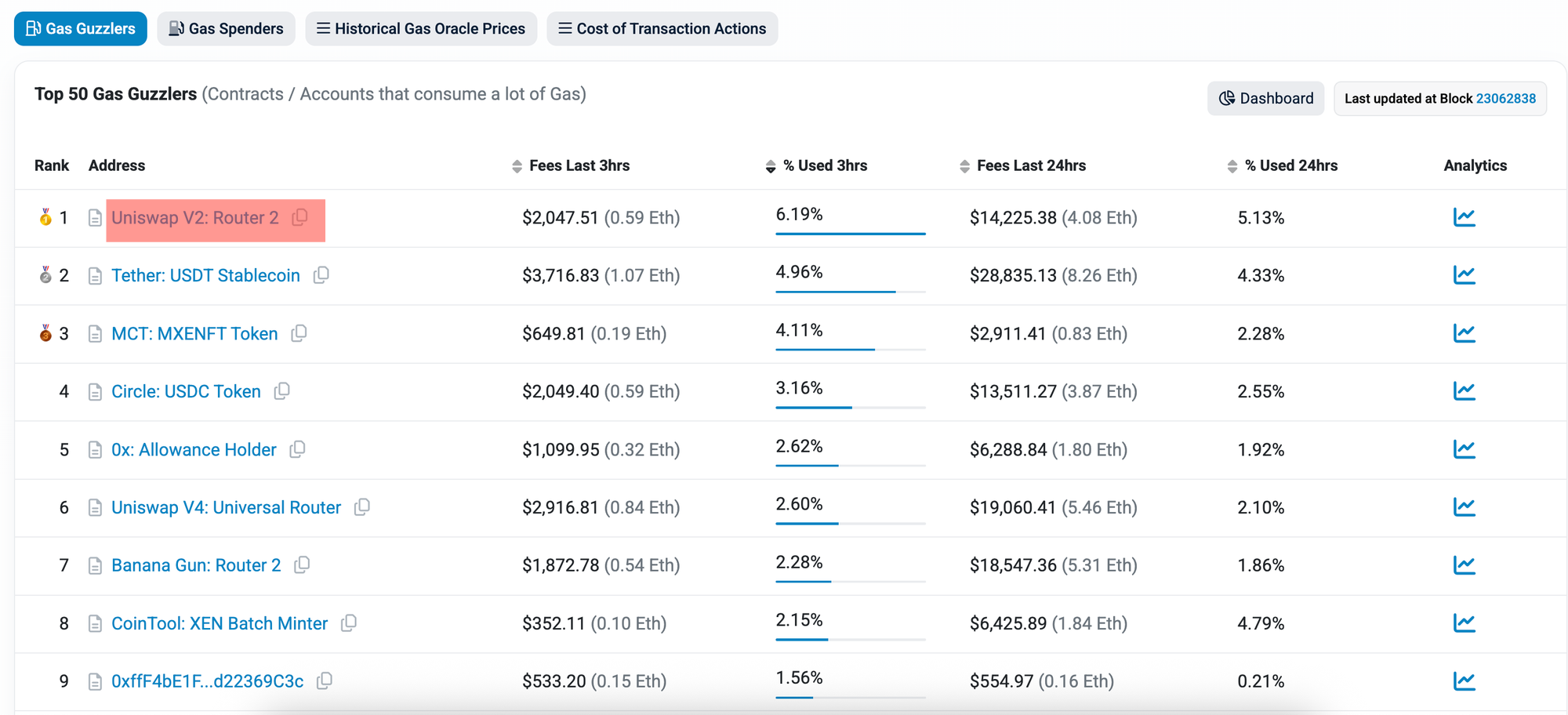Open the Circle: USDC Token address link
The height and width of the screenshot is (715, 1568).
[x=186, y=392]
